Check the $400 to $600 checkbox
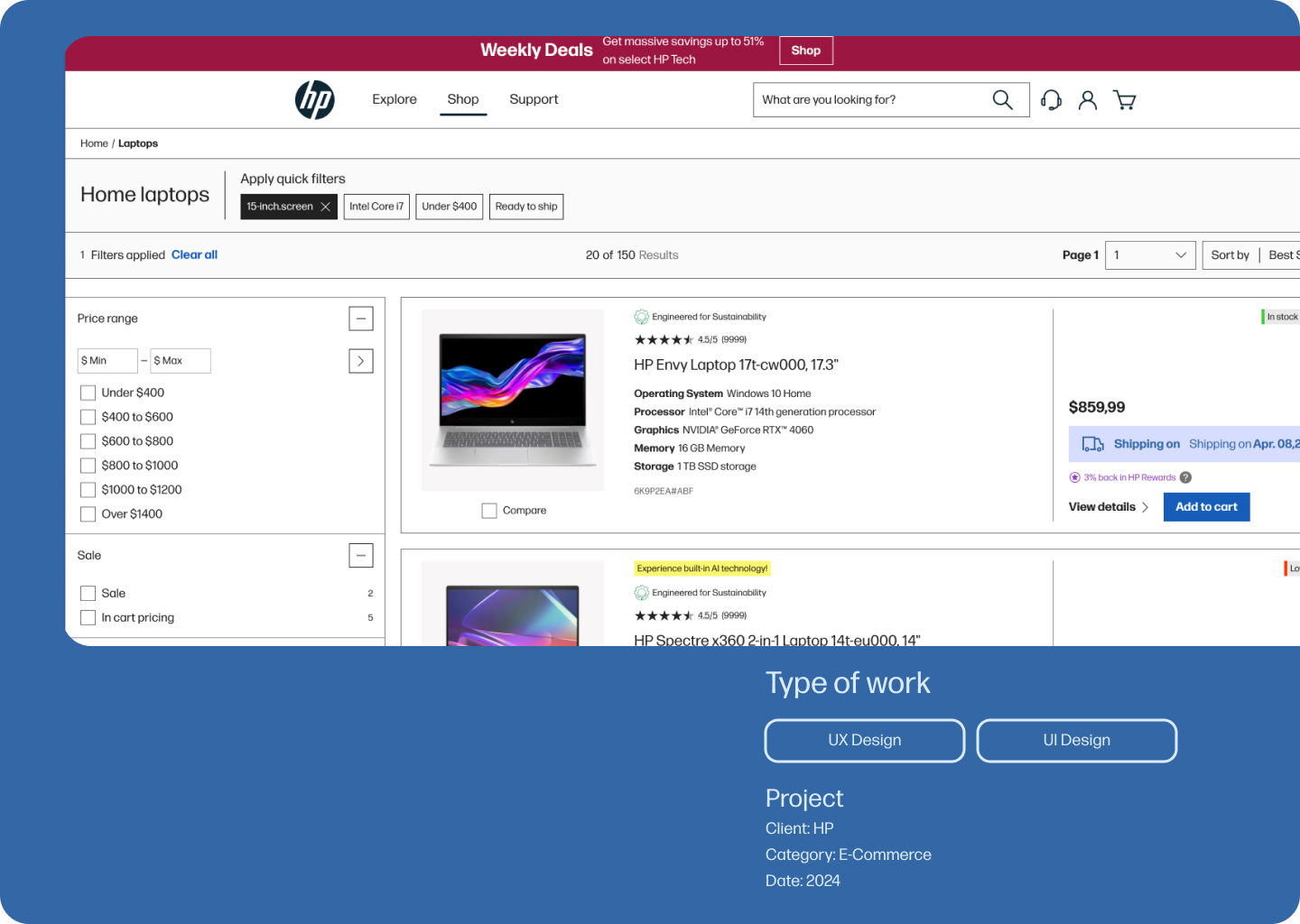 [x=88, y=417]
